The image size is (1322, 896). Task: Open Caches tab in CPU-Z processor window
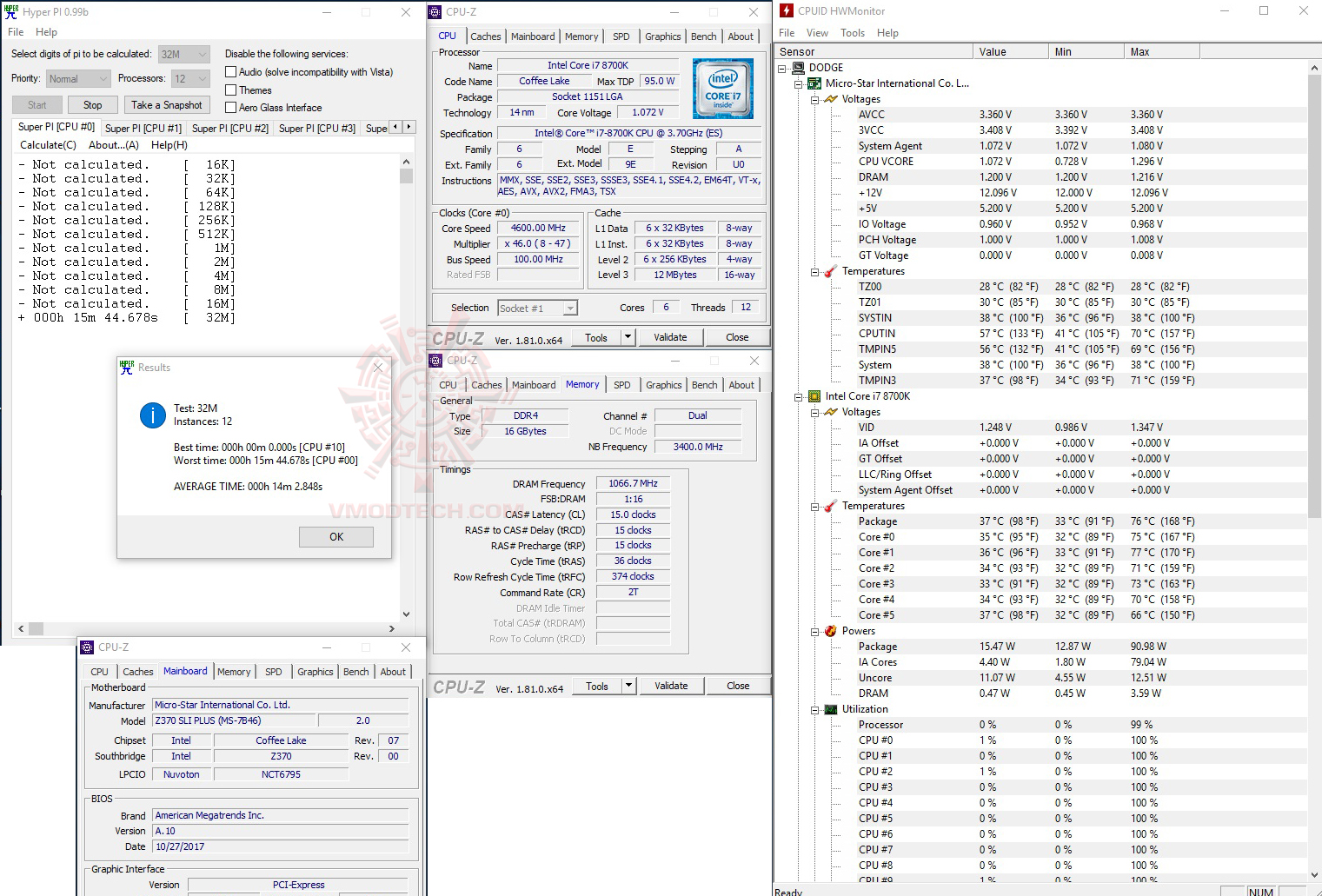pyautogui.click(x=485, y=37)
